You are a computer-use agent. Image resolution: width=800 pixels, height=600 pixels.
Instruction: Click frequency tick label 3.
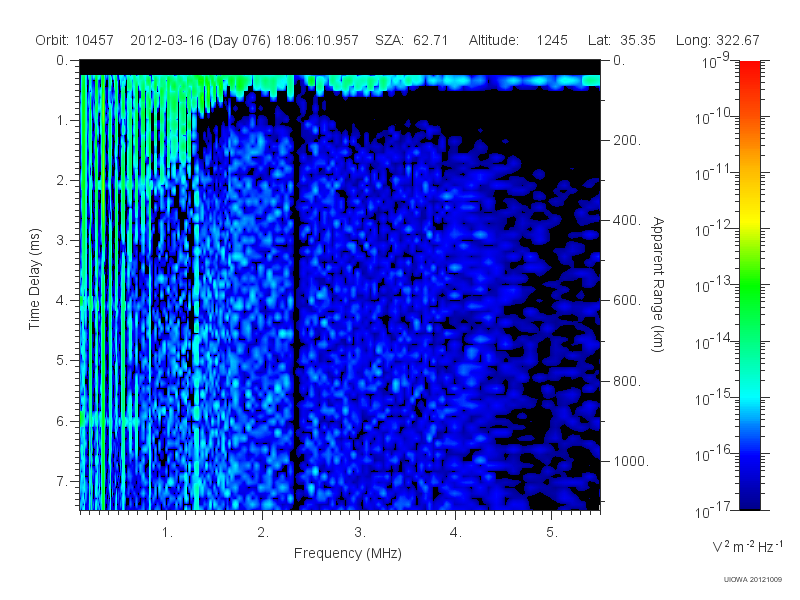coord(360,533)
